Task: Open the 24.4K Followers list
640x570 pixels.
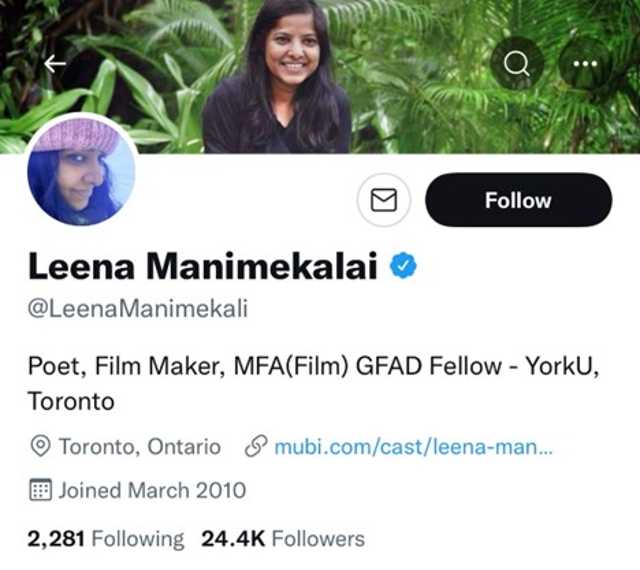Action: click(283, 539)
